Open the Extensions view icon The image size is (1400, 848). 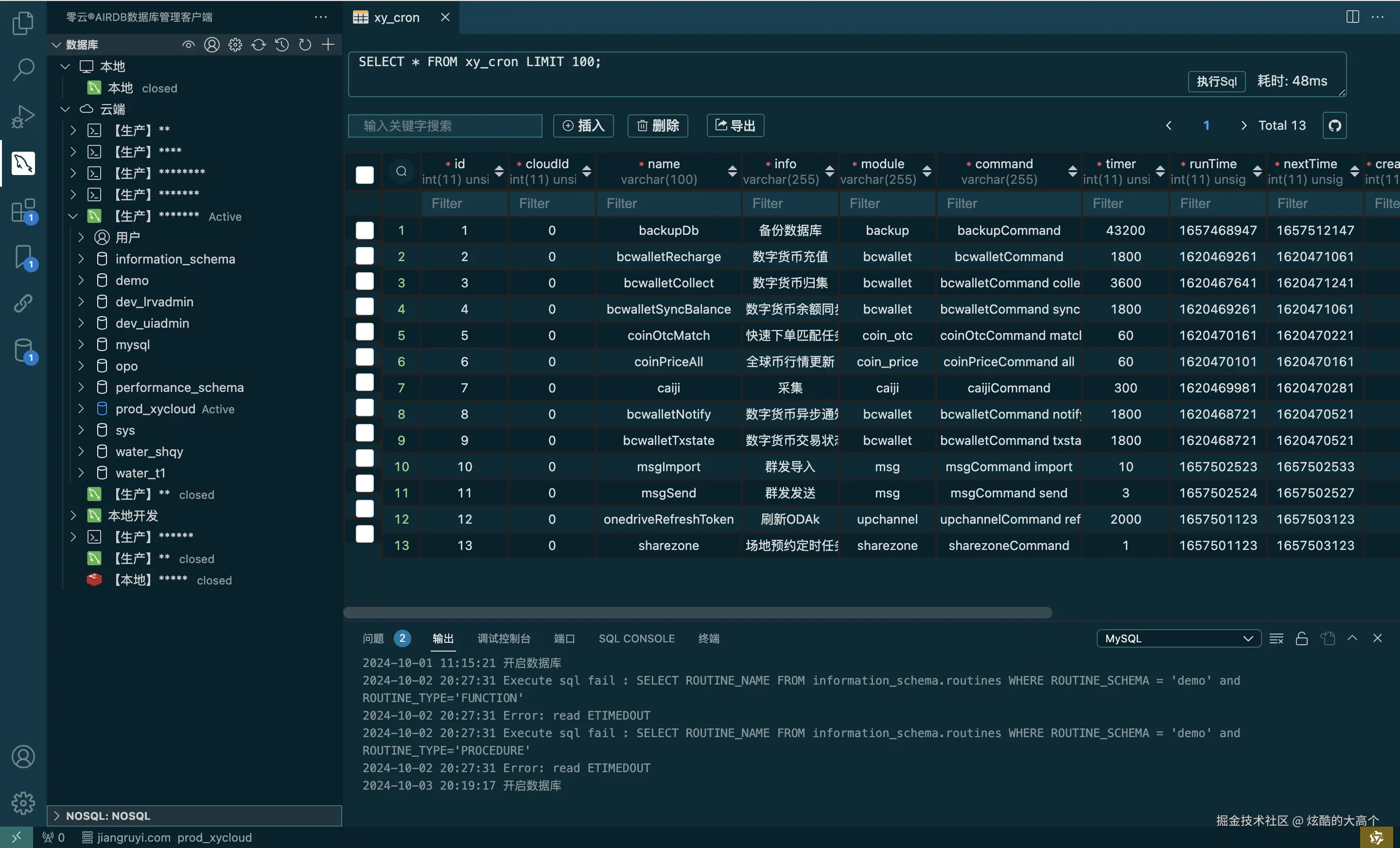point(23,210)
